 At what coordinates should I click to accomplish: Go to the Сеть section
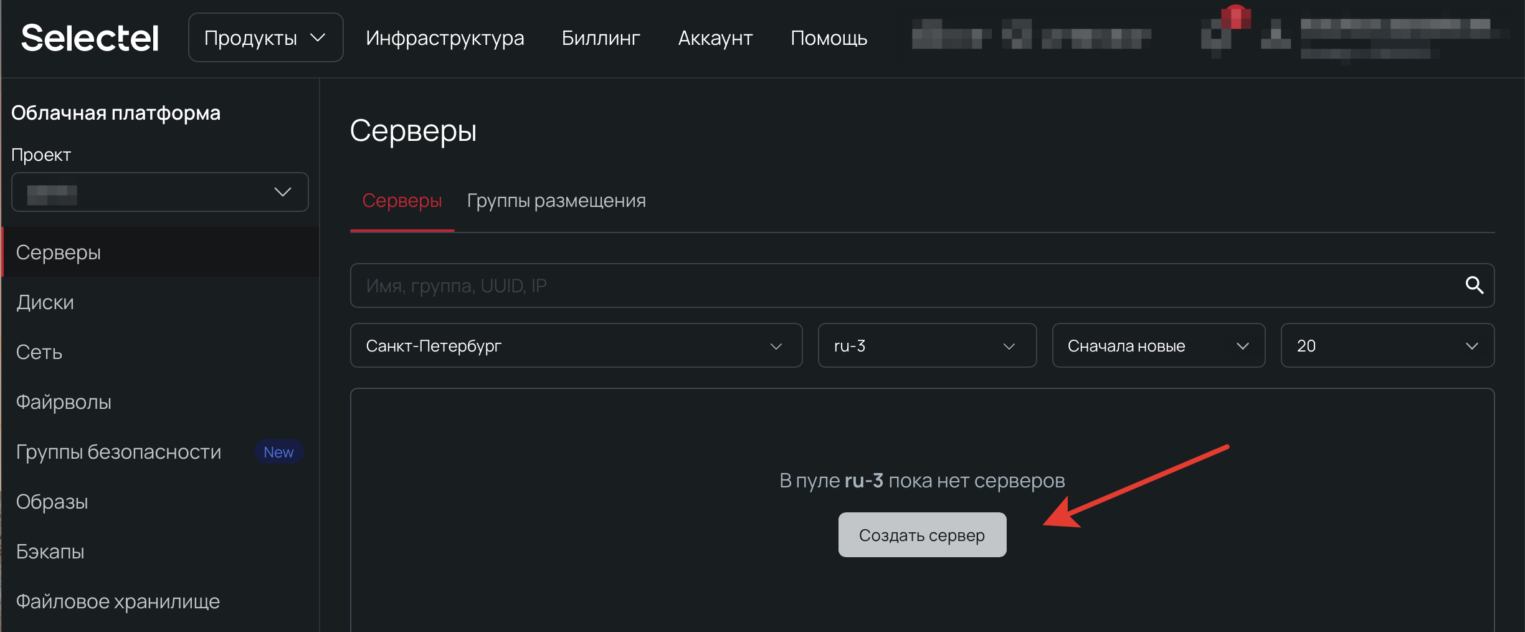click(x=38, y=352)
